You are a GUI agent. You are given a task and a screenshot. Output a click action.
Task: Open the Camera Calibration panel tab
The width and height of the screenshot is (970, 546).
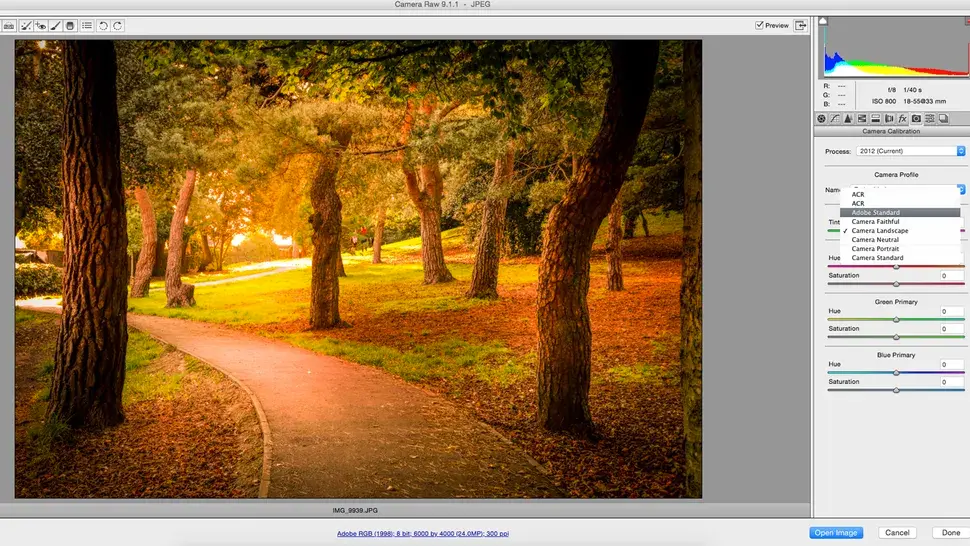[916, 118]
